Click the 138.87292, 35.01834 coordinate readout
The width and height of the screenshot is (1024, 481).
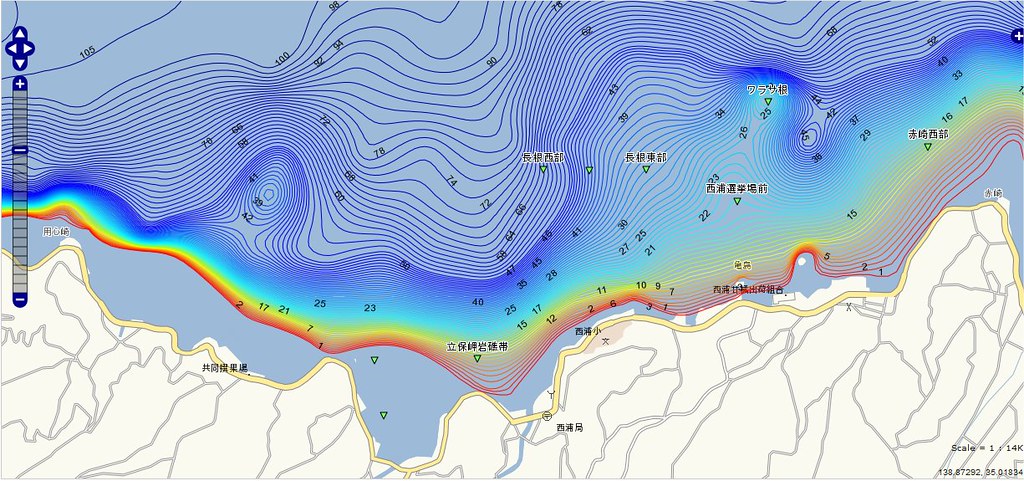(981, 473)
